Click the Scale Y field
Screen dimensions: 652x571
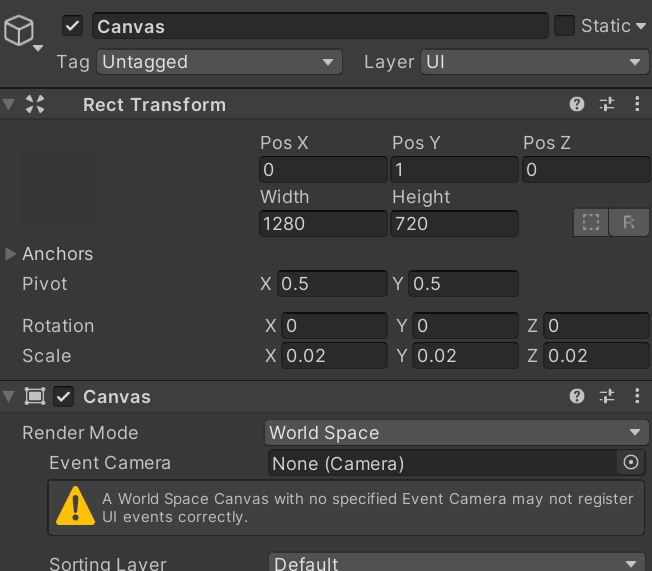tap(465, 356)
